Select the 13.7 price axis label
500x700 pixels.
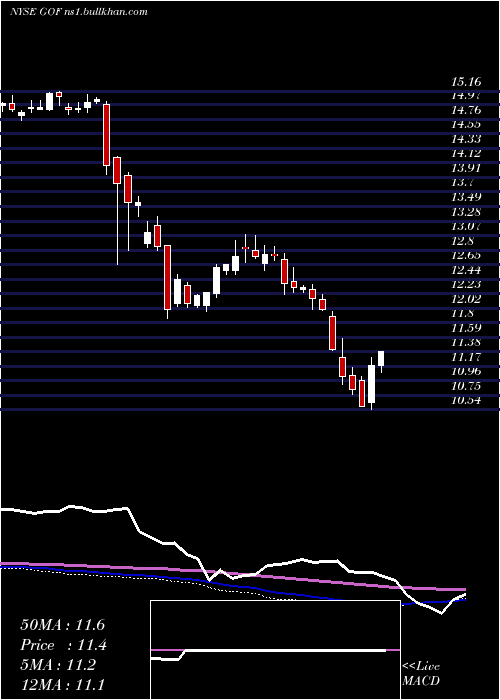pyautogui.click(x=463, y=183)
